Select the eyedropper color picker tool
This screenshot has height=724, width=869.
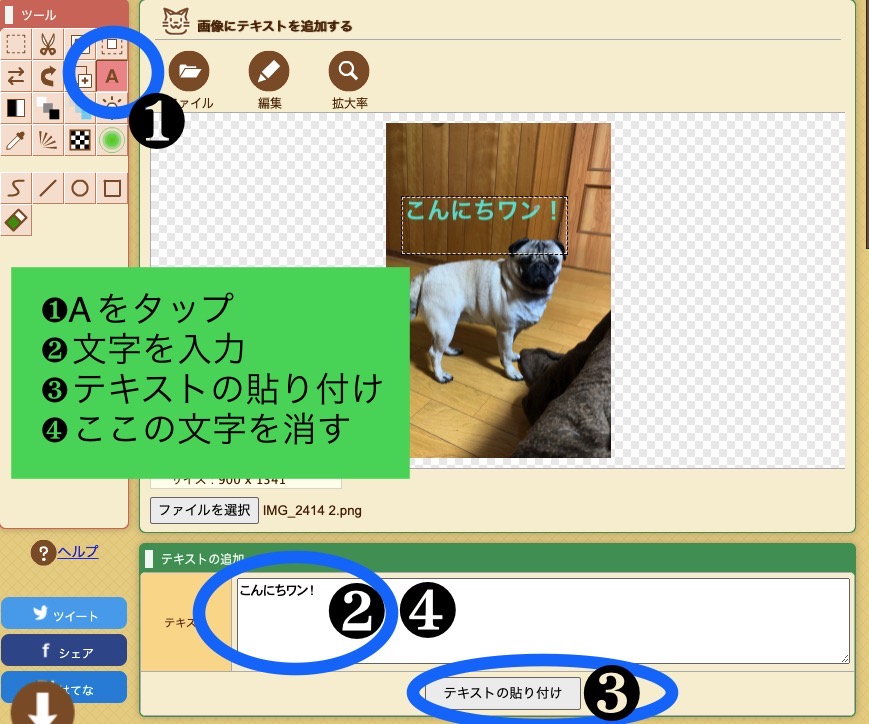point(16,140)
